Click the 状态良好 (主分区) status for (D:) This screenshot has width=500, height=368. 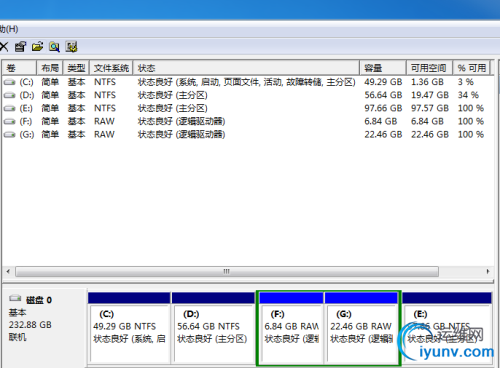(x=173, y=95)
